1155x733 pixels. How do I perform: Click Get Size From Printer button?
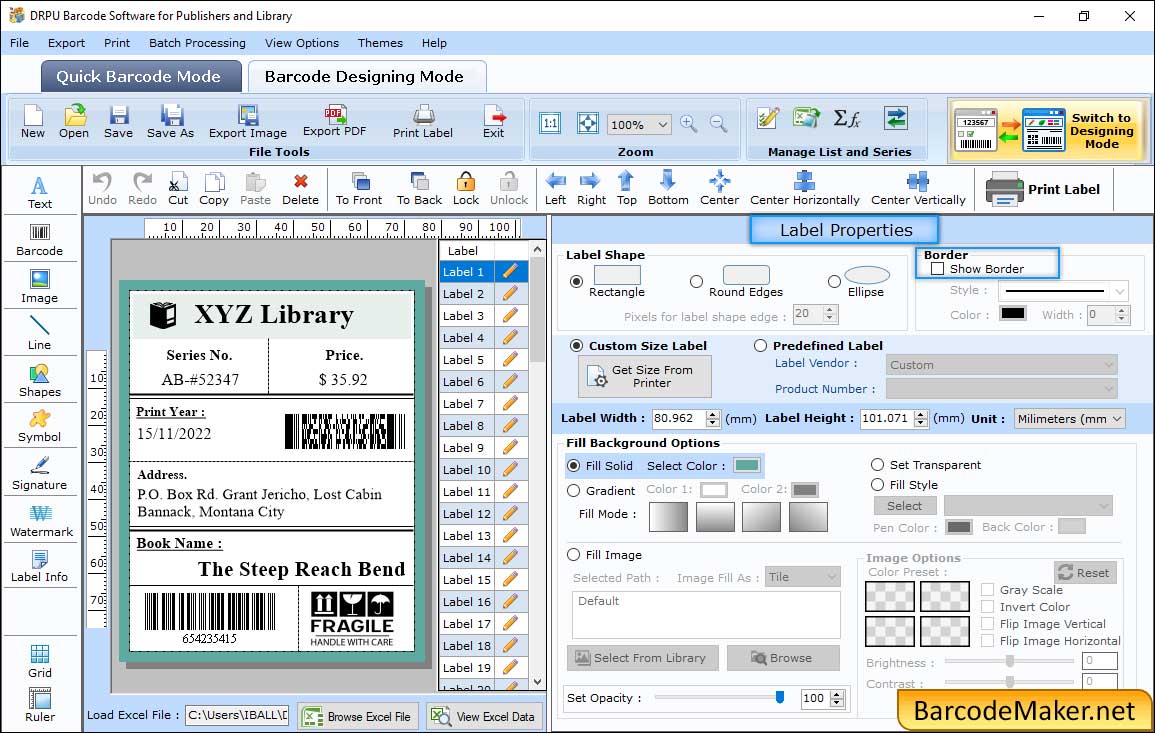[645, 376]
